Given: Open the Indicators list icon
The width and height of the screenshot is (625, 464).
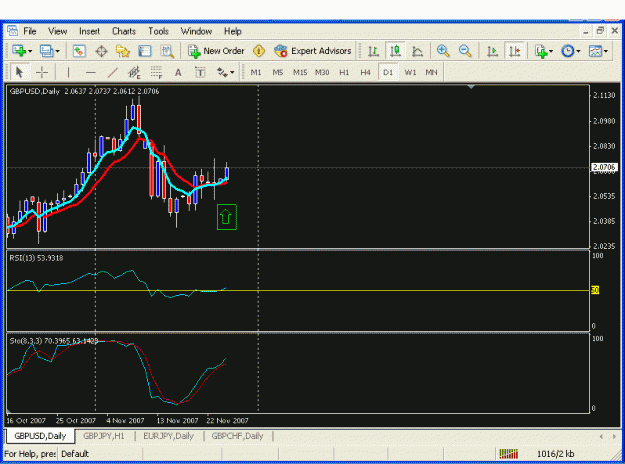Looking at the screenshot, I should click(x=541, y=51).
